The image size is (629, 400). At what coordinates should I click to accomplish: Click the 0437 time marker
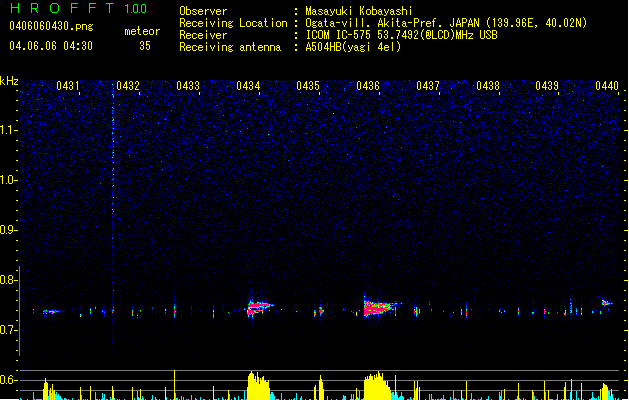click(428, 86)
